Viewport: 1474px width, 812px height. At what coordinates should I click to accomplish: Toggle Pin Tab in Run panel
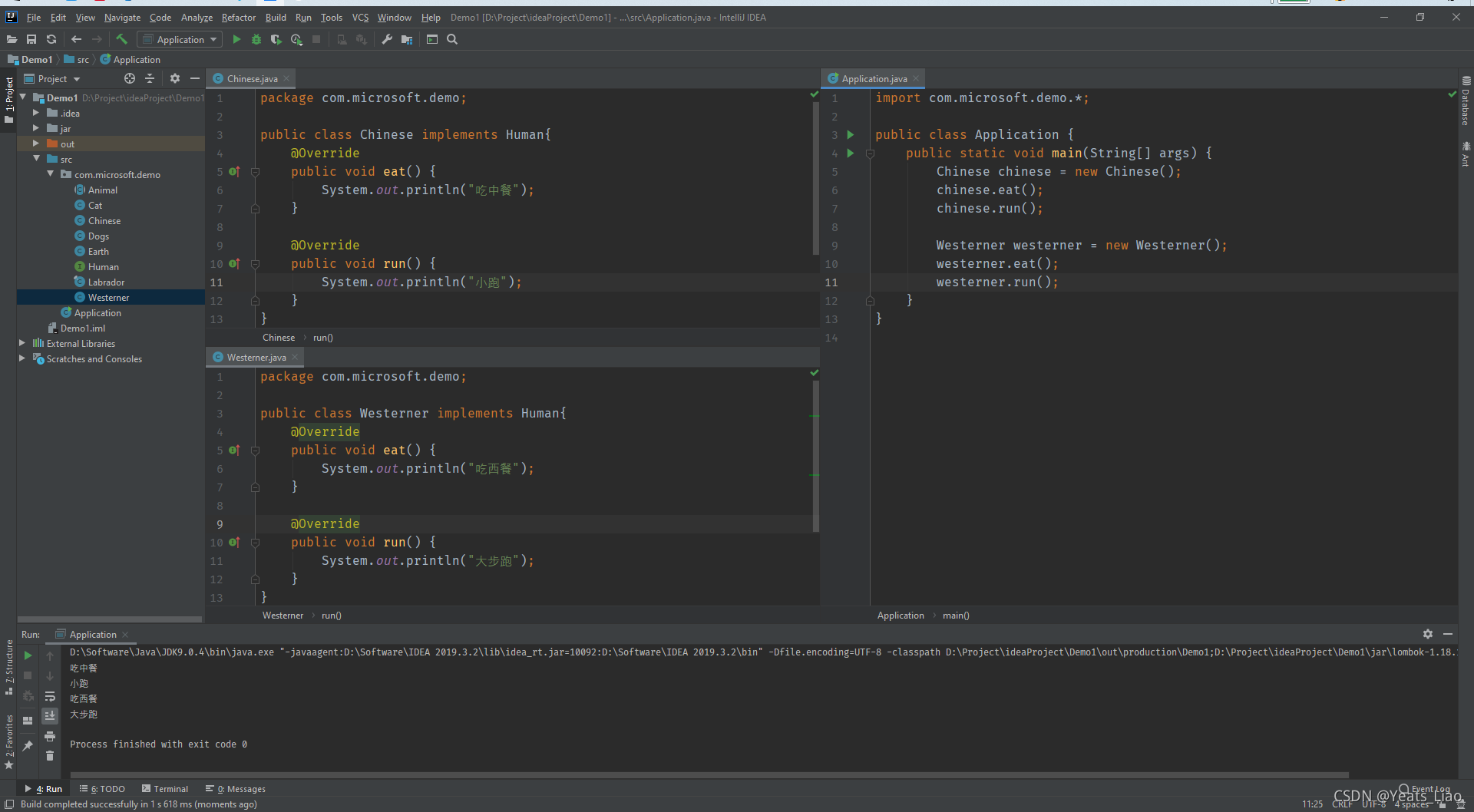tap(28, 745)
